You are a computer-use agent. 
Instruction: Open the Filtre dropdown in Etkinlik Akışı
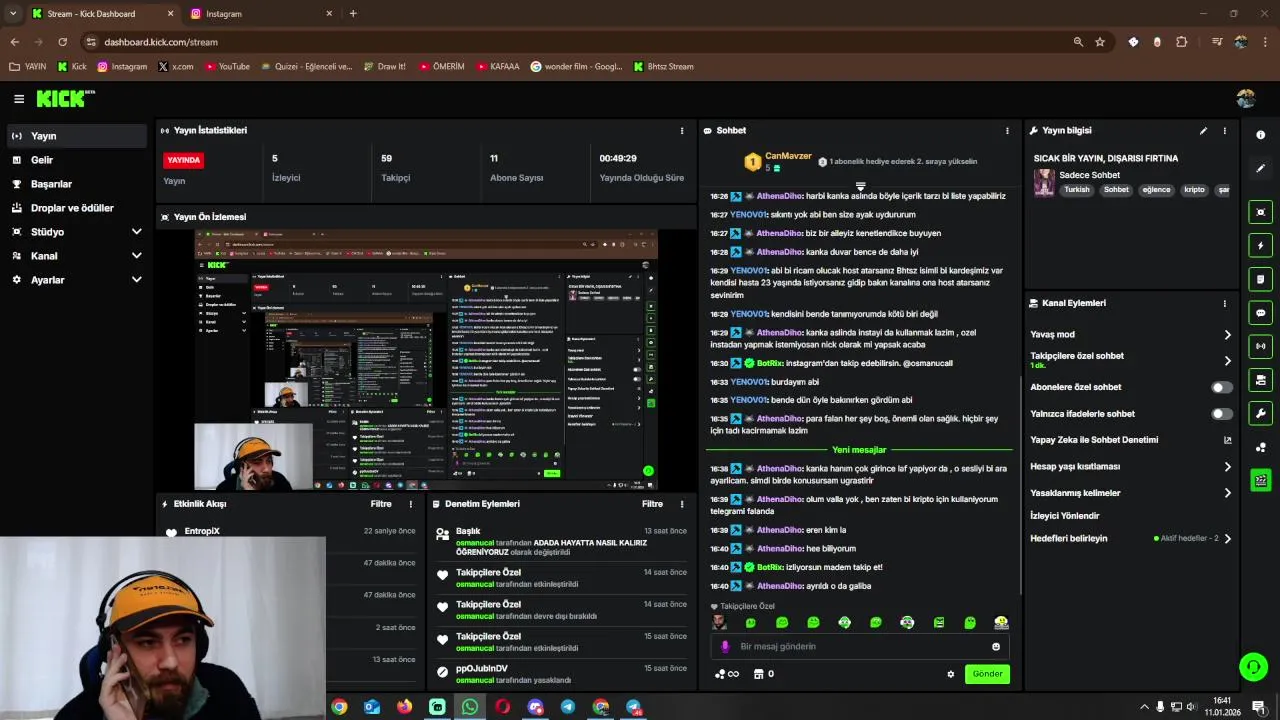click(x=381, y=504)
